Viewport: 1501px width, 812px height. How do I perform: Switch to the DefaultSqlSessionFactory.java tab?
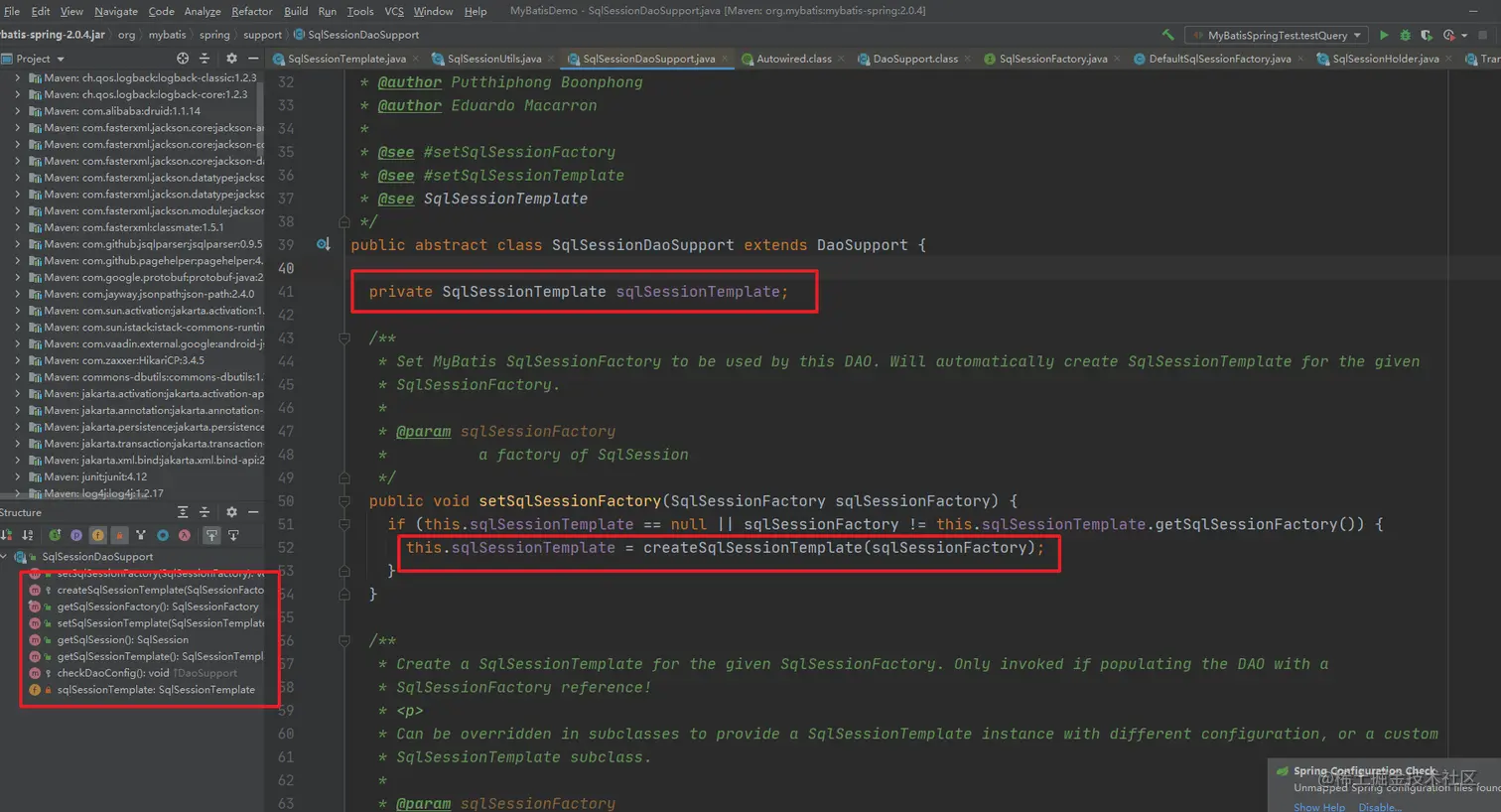click(1219, 59)
